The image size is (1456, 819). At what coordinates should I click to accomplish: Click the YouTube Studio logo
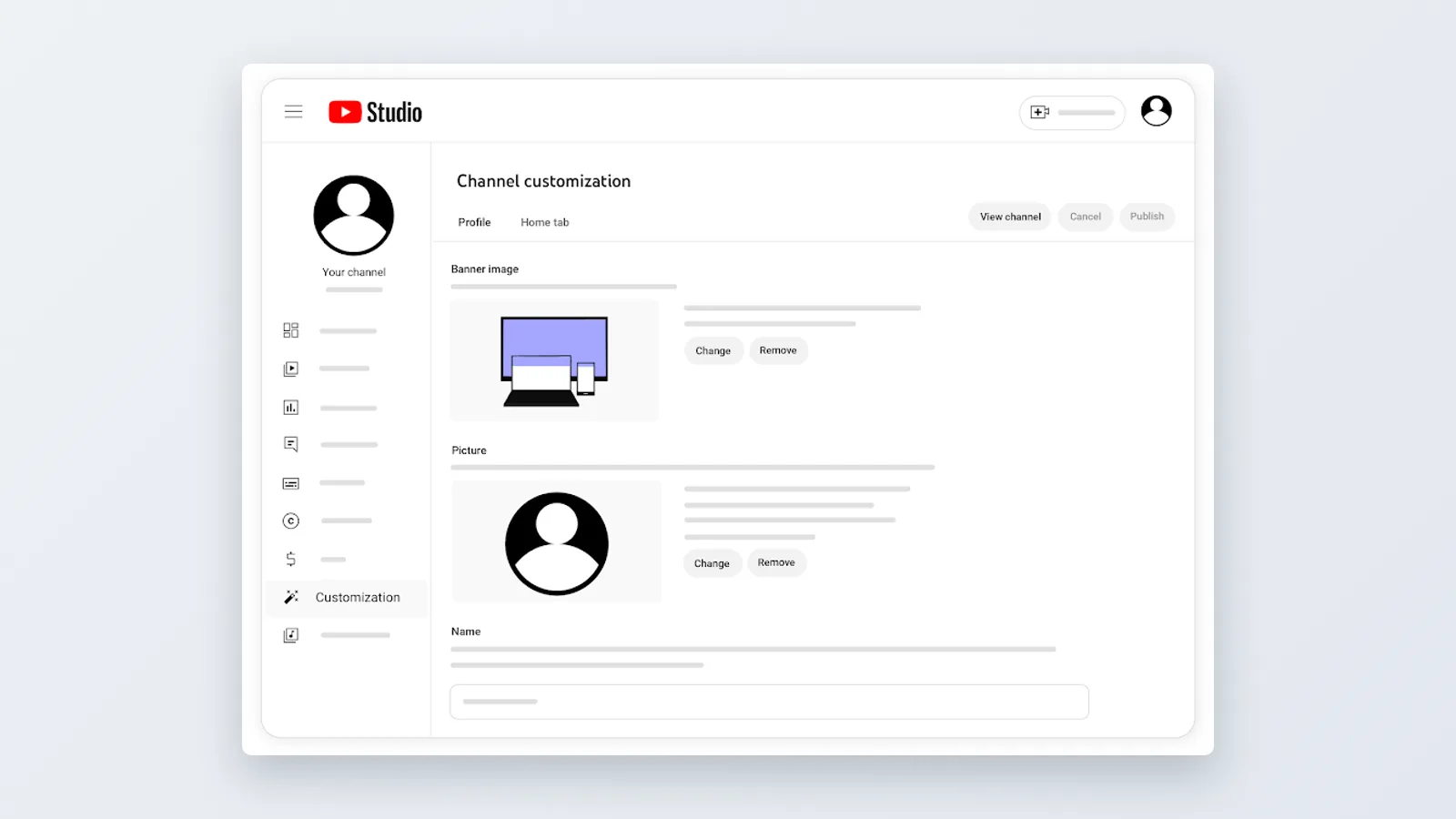tap(375, 112)
